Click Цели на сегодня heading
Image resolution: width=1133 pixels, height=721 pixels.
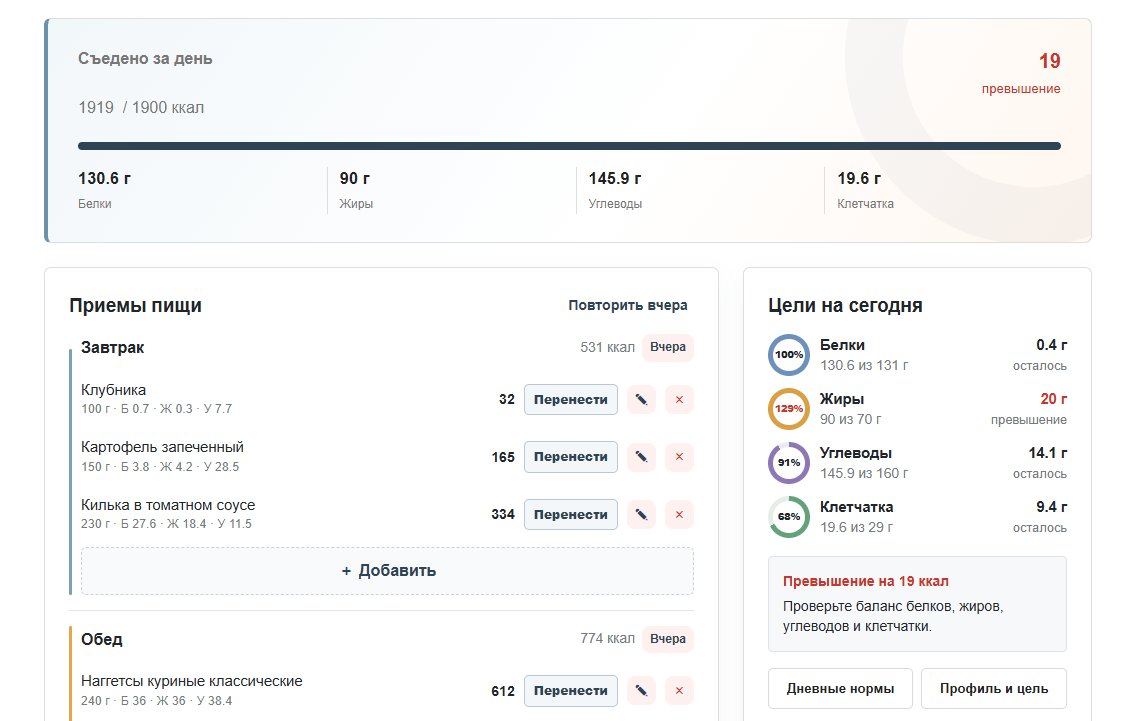[x=845, y=306]
